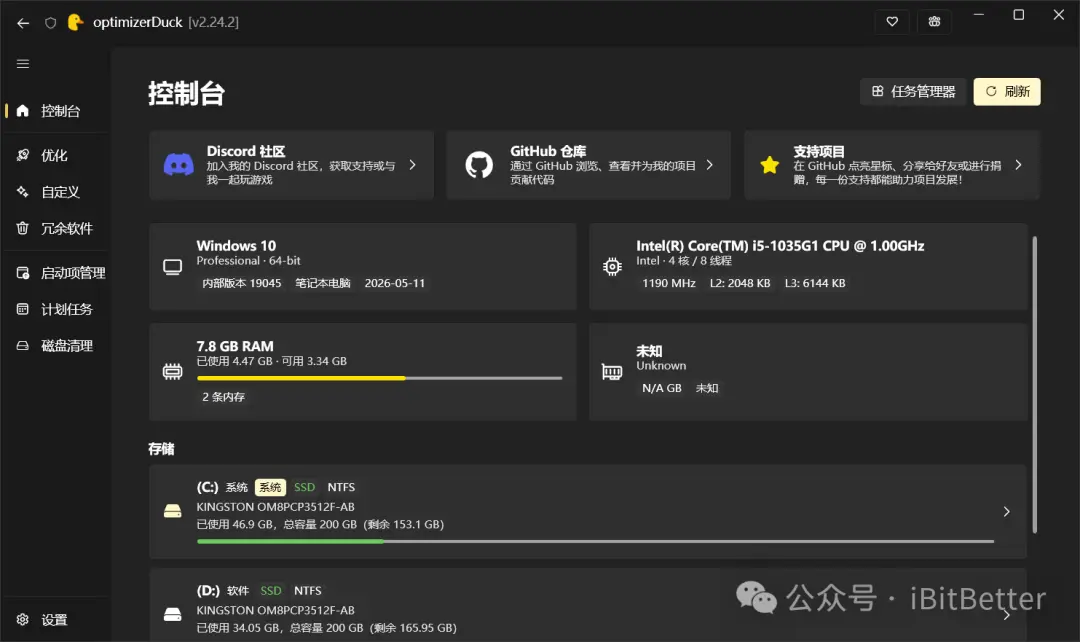Click the paw icon beside the heart
Screen dimensions: 1080x642
coord(934,22)
